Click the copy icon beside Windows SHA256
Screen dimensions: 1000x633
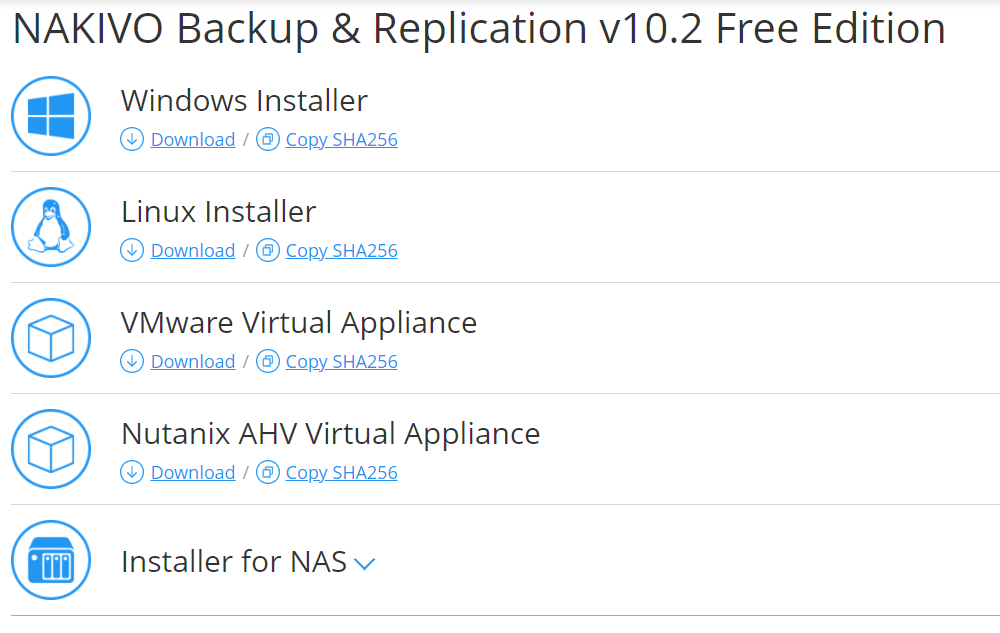pyautogui.click(x=268, y=139)
